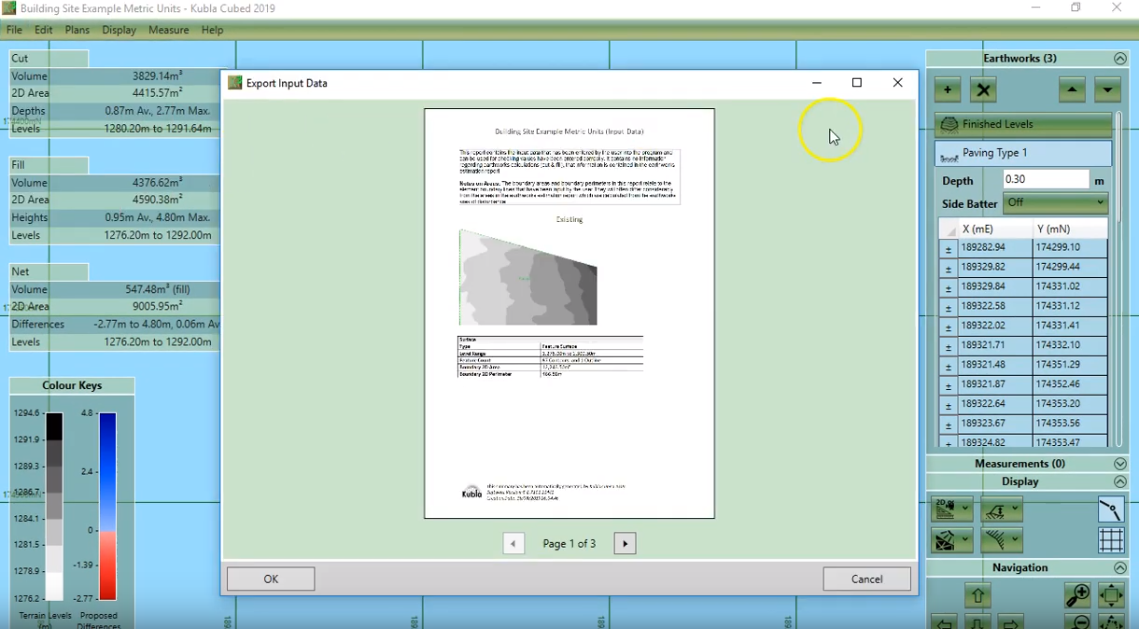Click the Proposed Differences blue-red colour bar
1140x629 pixels.
coord(108,507)
